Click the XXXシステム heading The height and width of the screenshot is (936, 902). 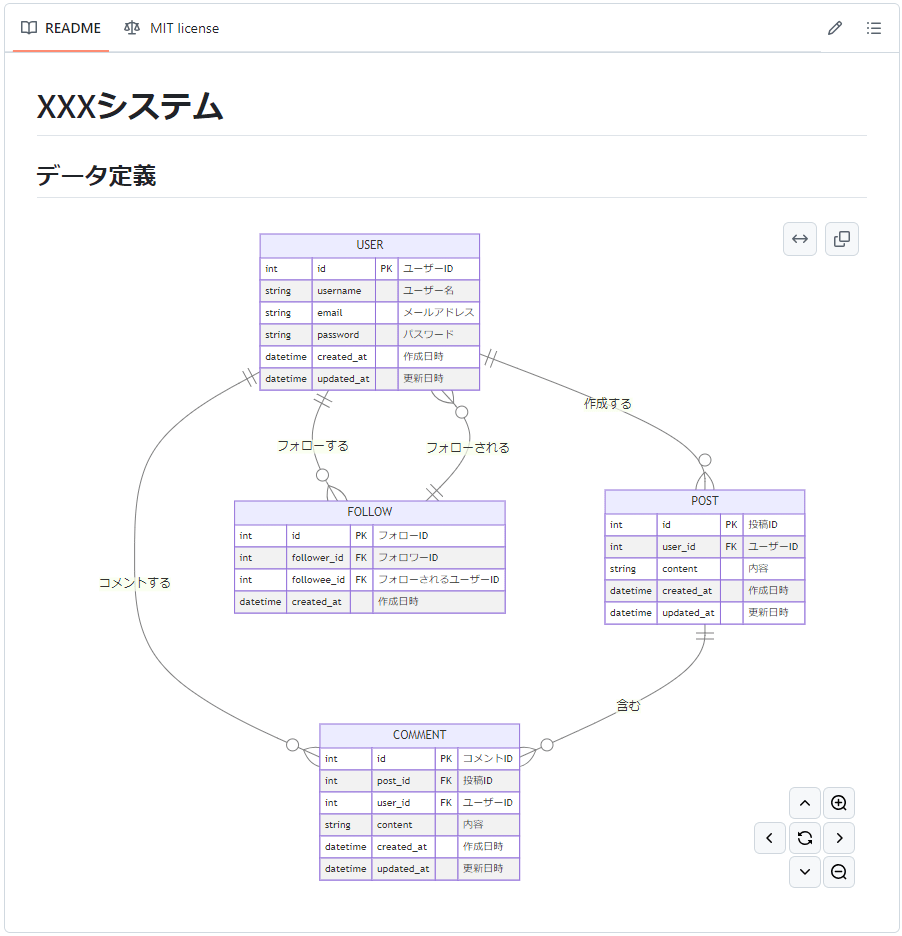click(x=130, y=106)
